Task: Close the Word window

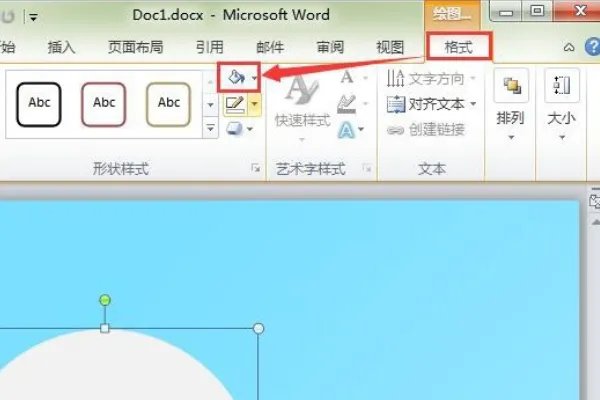Action: coord(579,11)
